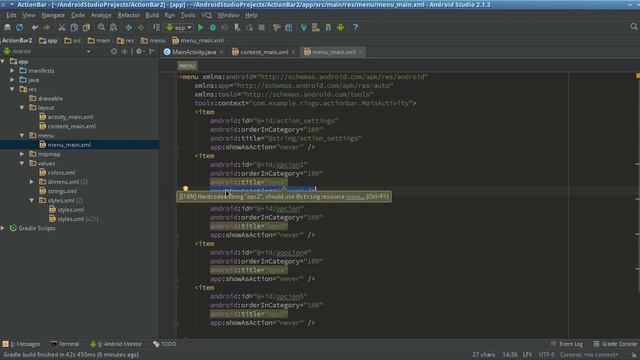The width and height of the screenshot is (640, 360).
Task: Click the Undo arrow icon
Action: (x=35, y=27)
